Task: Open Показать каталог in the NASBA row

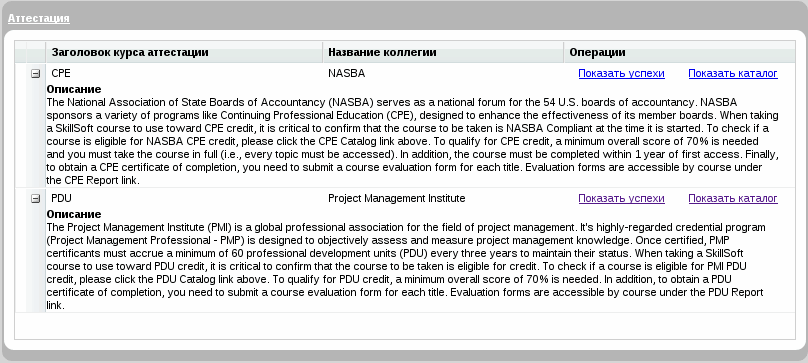Action: pyautogui.click(x=733, y=73)
